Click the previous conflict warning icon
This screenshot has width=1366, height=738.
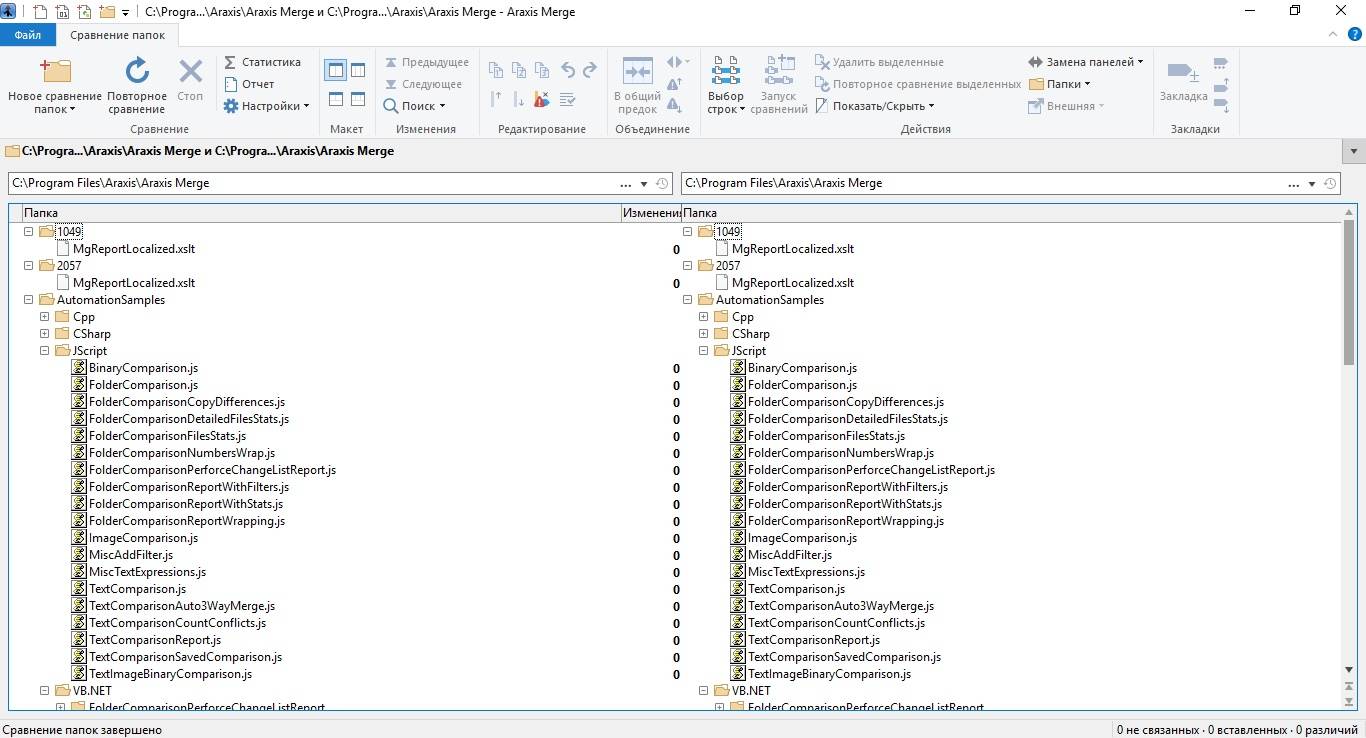click(x=674, y=83)
